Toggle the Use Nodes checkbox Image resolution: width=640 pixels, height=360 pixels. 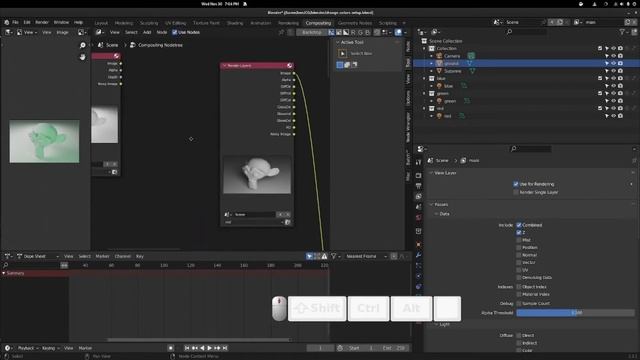click(x=175, y=32)
